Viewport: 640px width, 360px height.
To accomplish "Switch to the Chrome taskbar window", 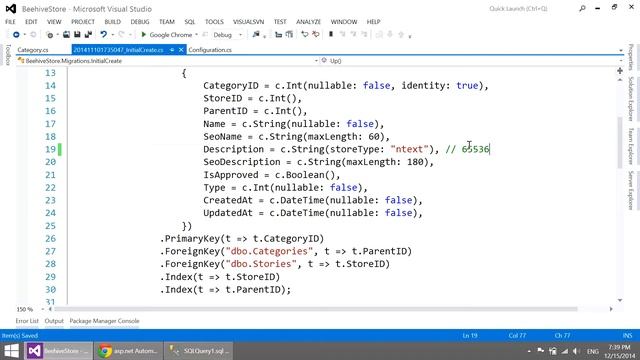I will pos(129,351).
